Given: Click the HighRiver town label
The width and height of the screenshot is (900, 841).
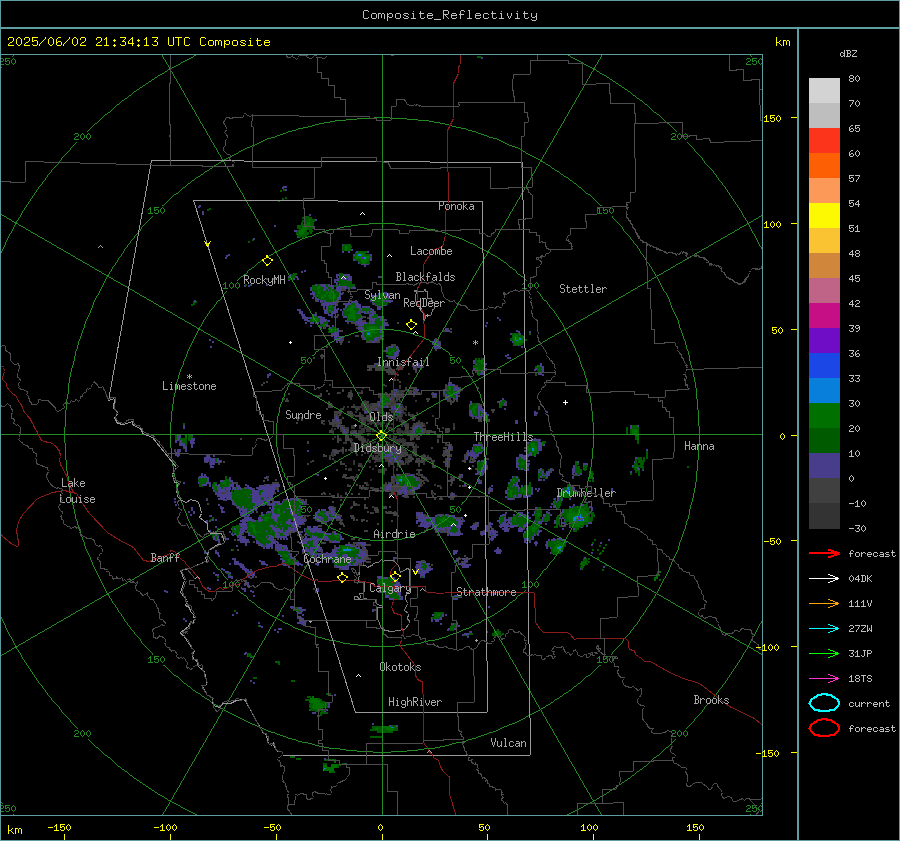Looking at the screenshot, I should (x=414, y=702).
